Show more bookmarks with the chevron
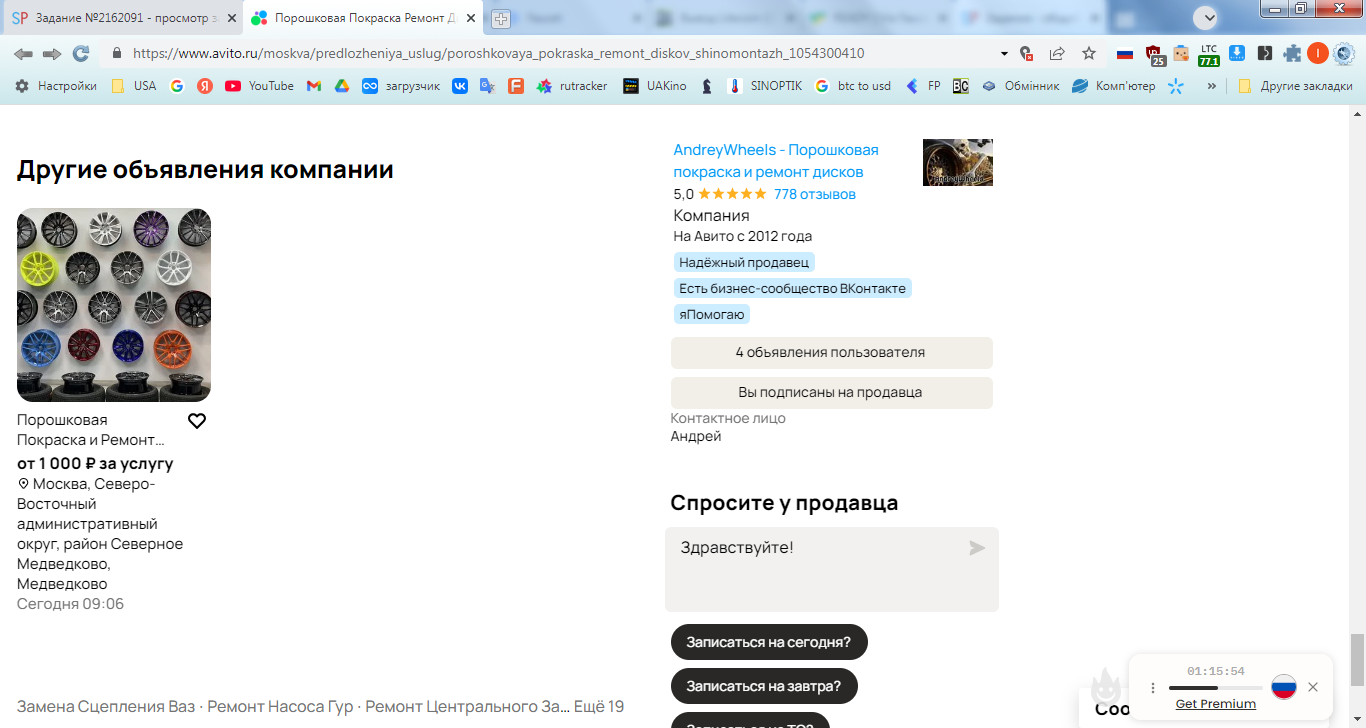Screen dimensions: 1366x728 click(x=1212, y=86)
